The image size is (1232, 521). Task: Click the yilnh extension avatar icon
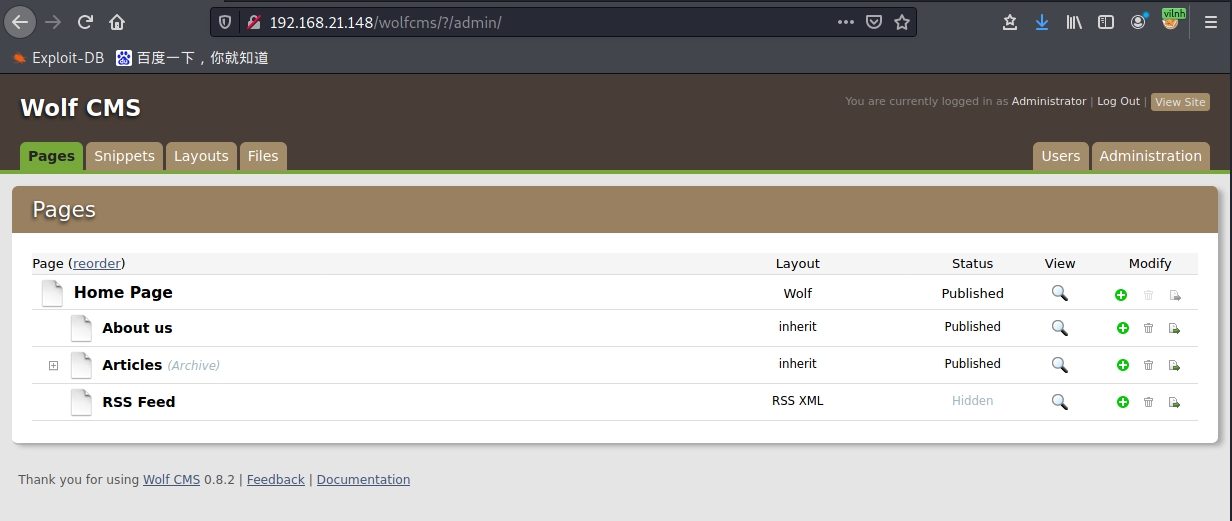(x=1171, y=20)
